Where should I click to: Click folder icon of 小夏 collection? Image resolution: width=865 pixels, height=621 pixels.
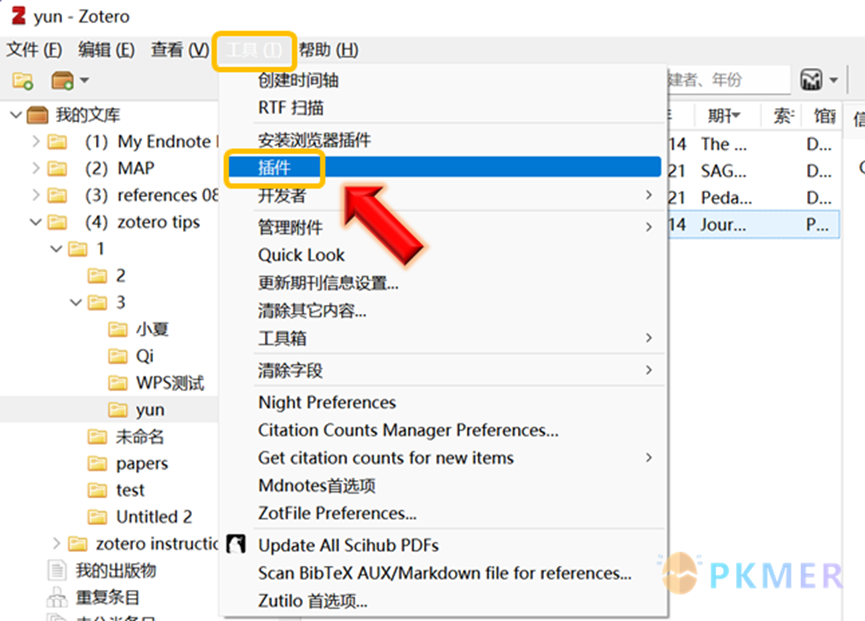(x=118, y=330)
